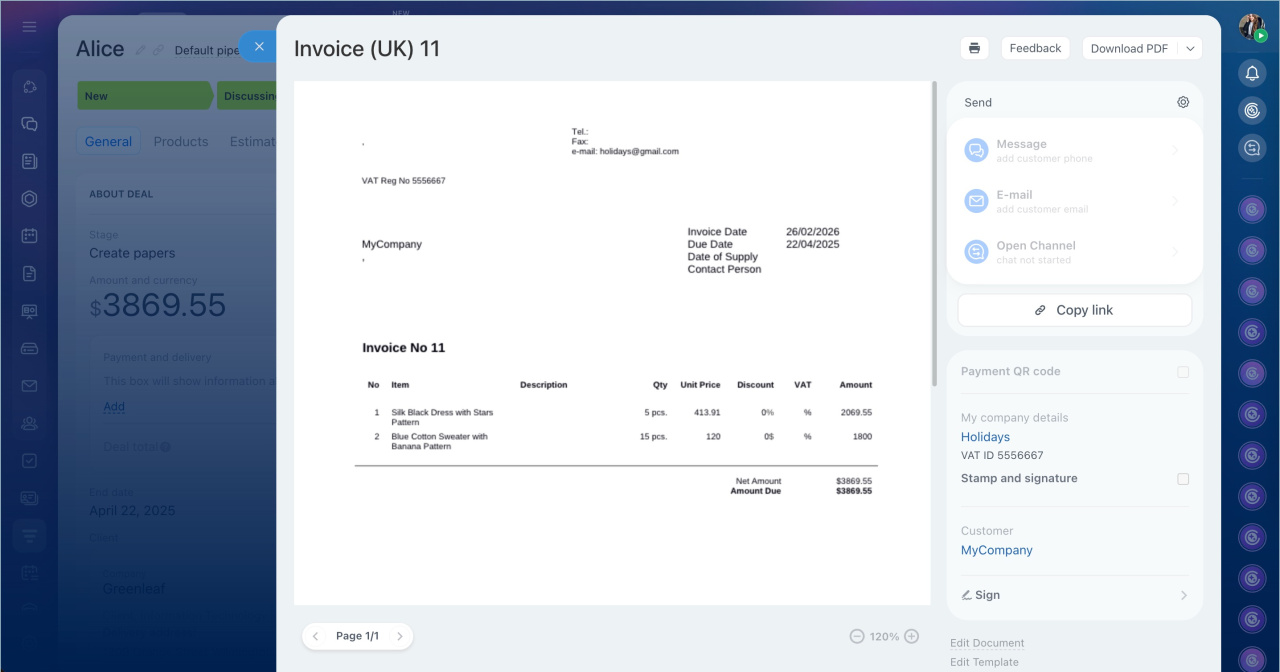Zoom out the invoice preview
The width and height of the screenshot is (1280, 672).
coord(857,636)
